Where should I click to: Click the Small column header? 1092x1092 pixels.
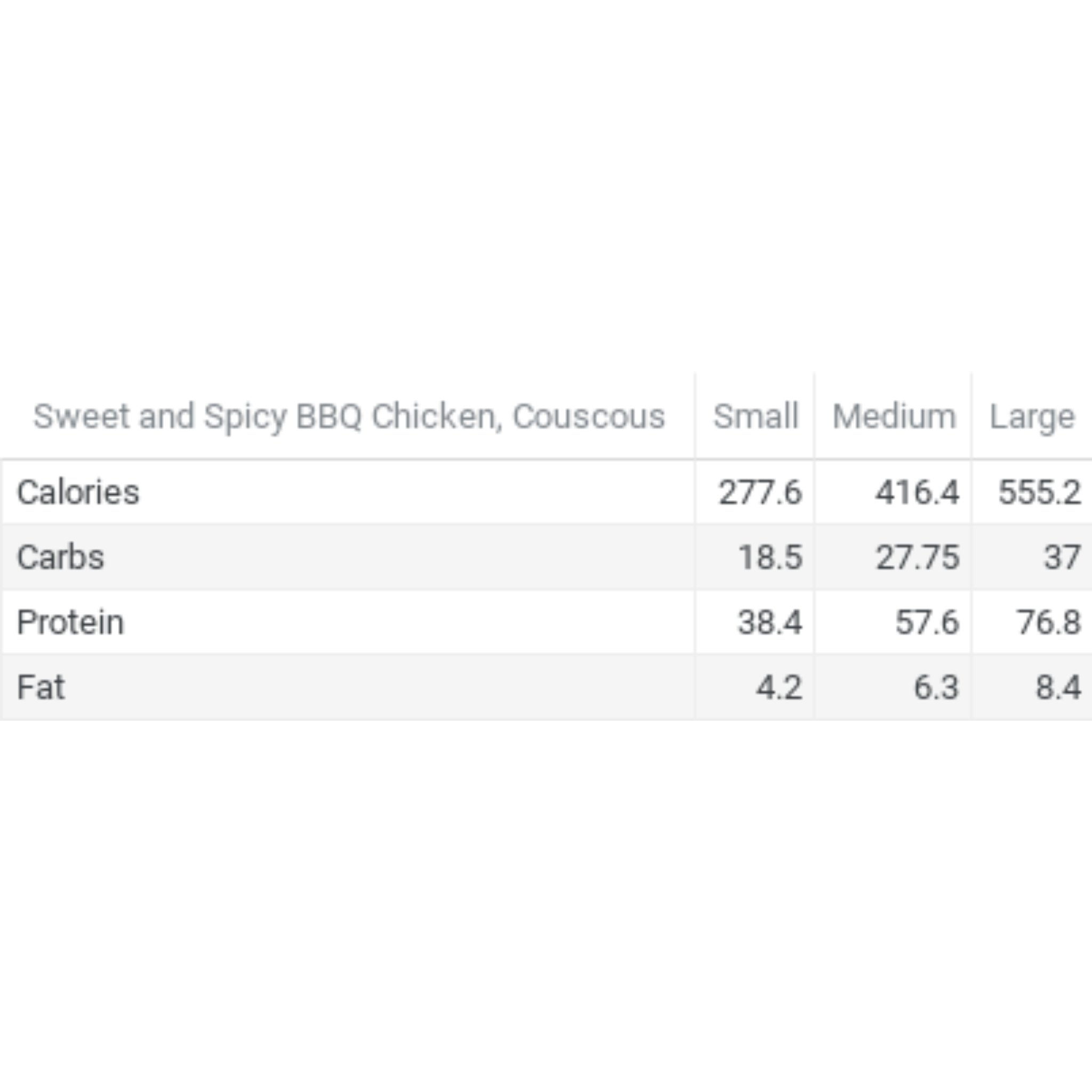click(756, 416)
